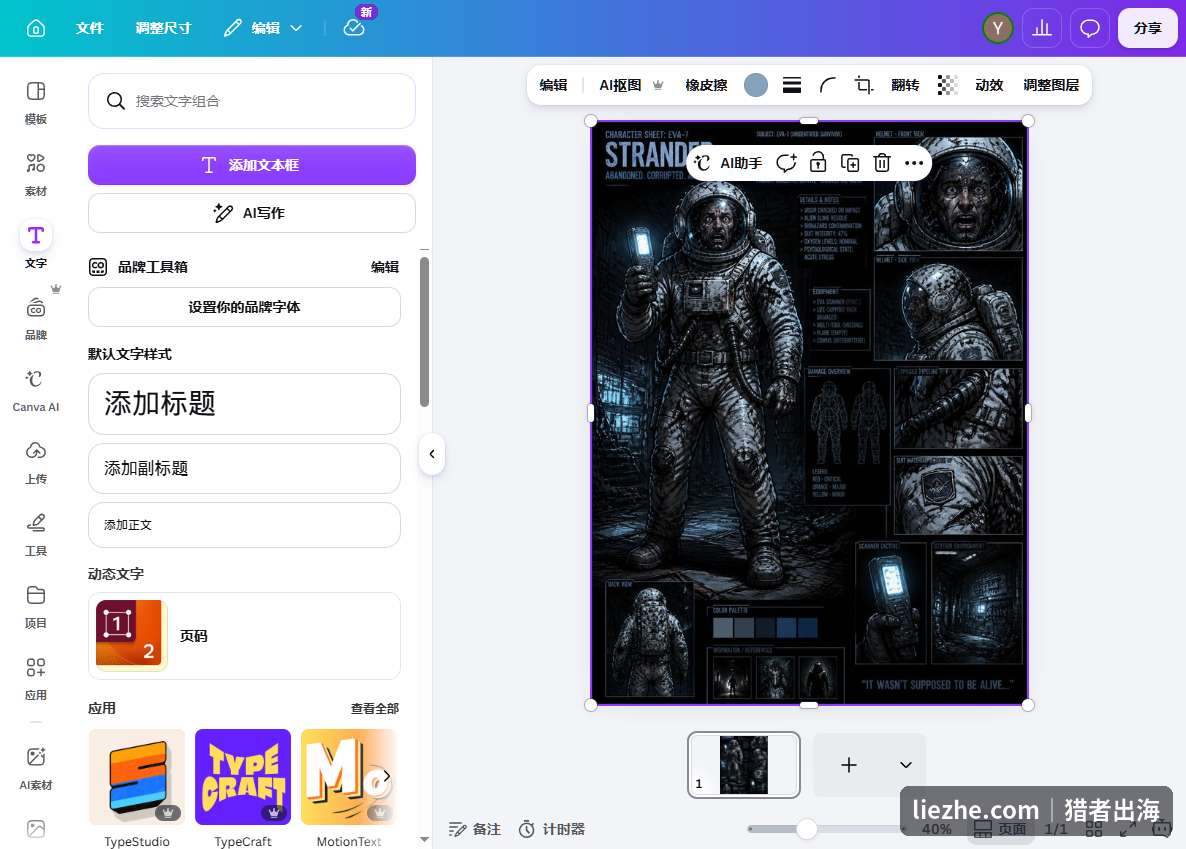
Task: Click 翻转 in the toolbar
Action: click(905, 86)
